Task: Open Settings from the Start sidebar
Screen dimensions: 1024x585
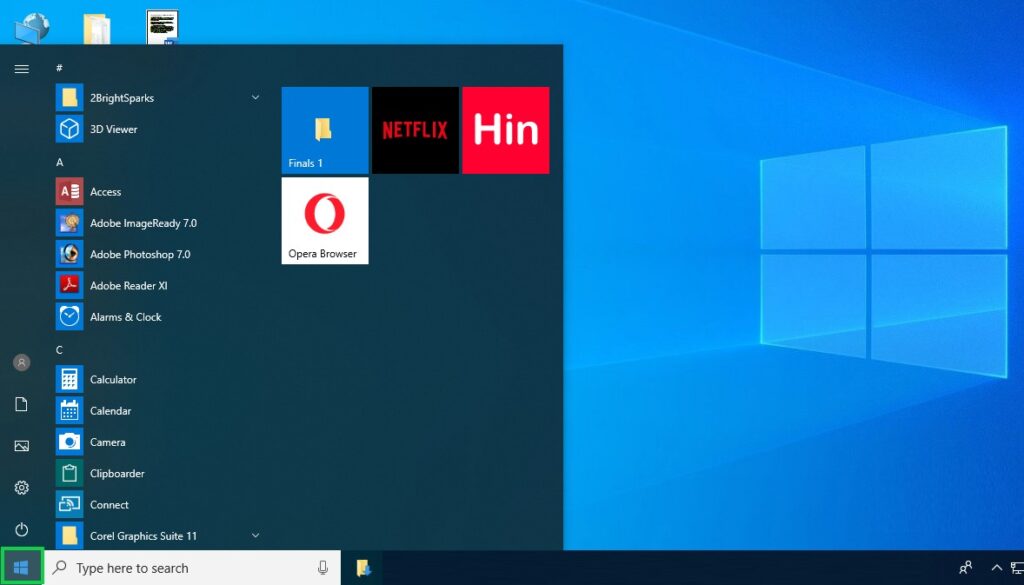Action: click(x=21, y=488)
